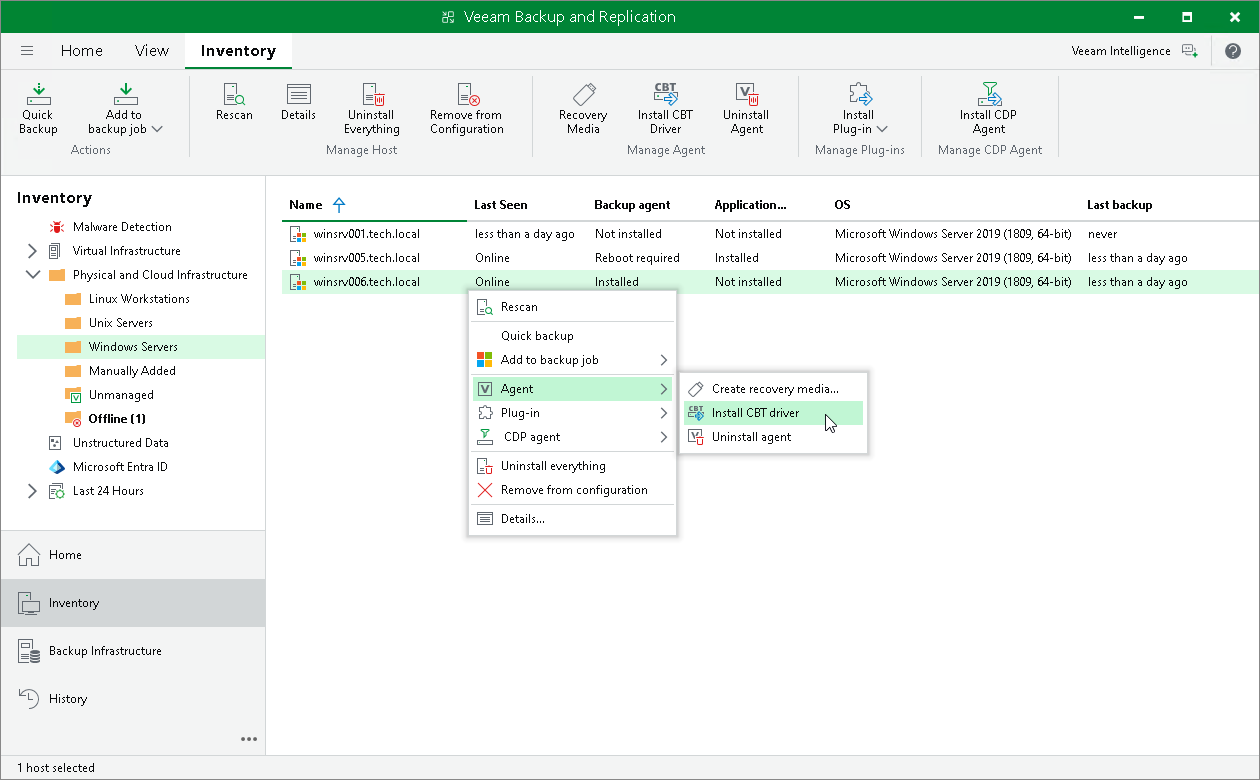Viewport: 1260px width, 780px height.
Task: Select Last 24 Hours tree node
Action: click(x=108, y=491)
